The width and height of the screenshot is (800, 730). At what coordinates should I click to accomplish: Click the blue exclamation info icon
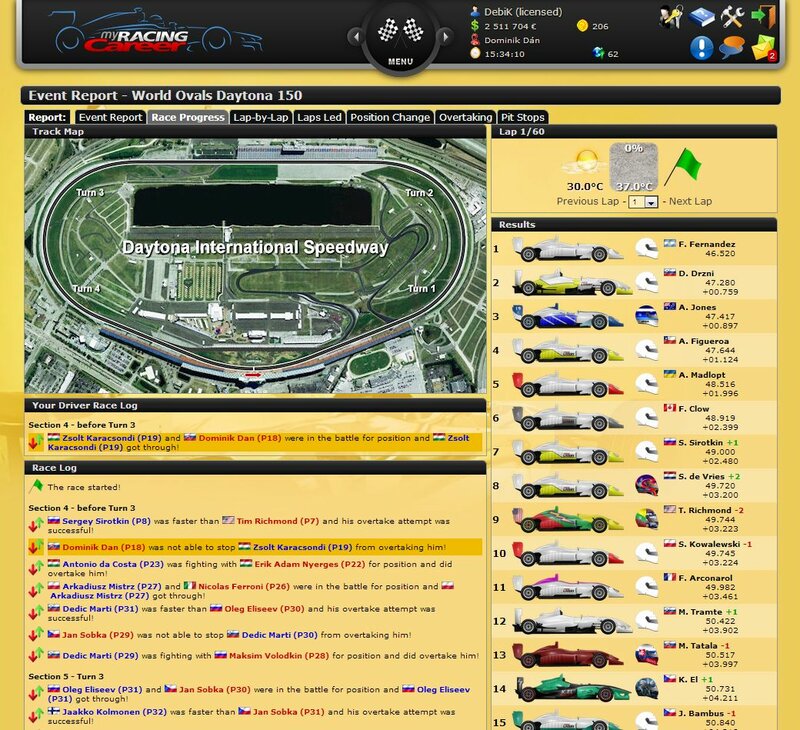pos(700,47)
